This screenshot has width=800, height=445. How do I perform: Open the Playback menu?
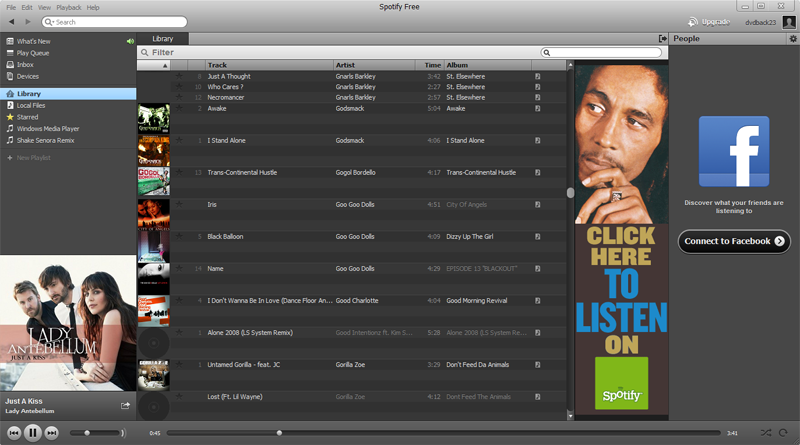68,8
